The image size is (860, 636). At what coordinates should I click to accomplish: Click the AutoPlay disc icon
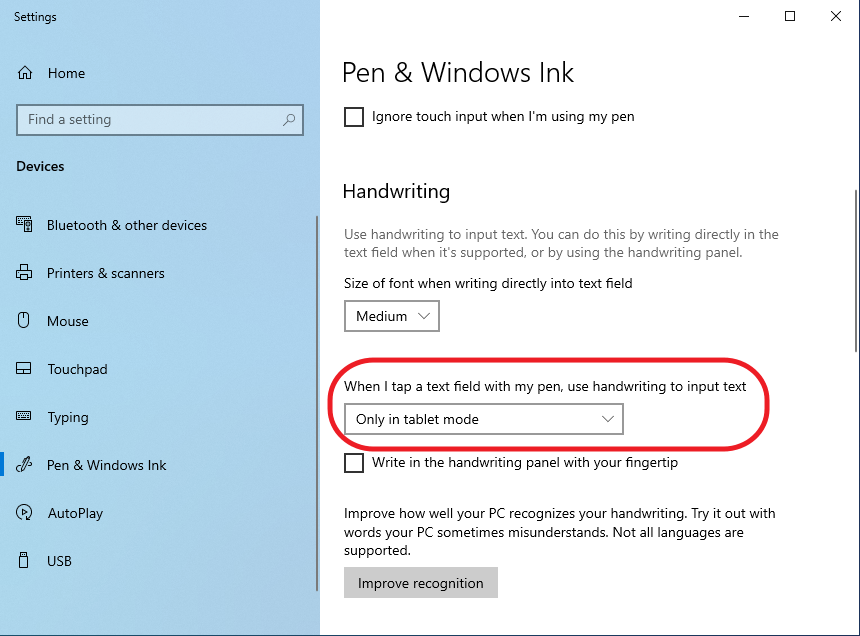[24, 512]
